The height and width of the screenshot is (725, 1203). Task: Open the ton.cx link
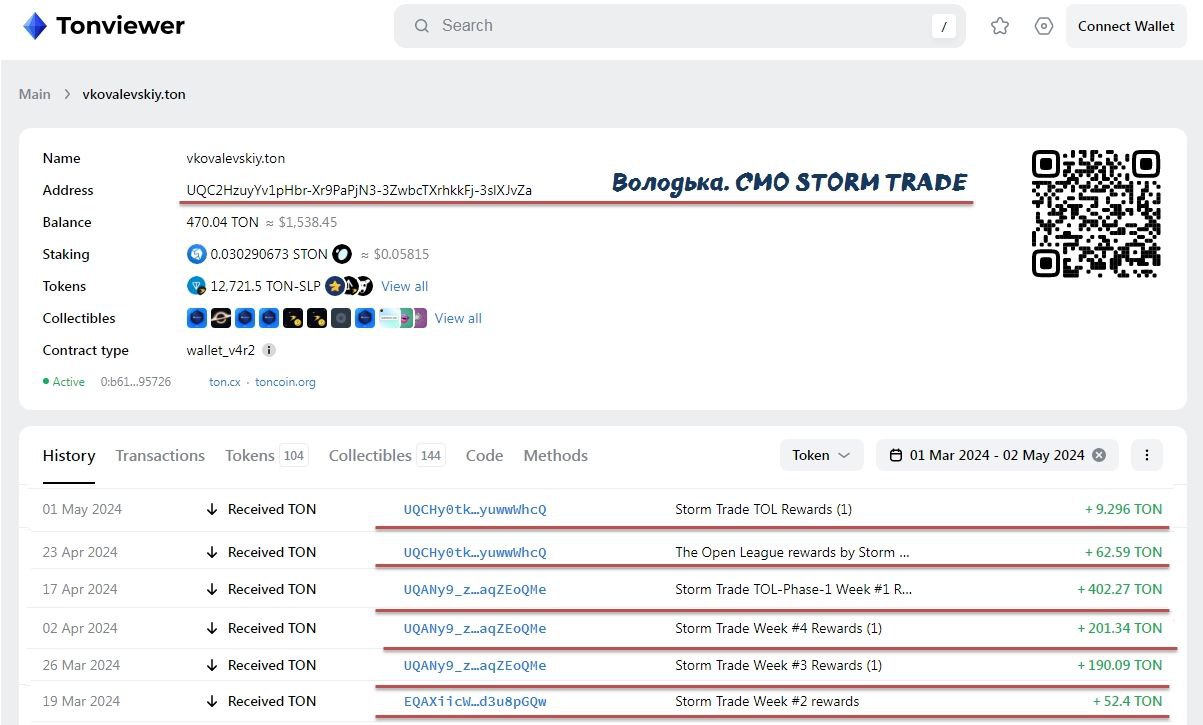pos(224,382)
